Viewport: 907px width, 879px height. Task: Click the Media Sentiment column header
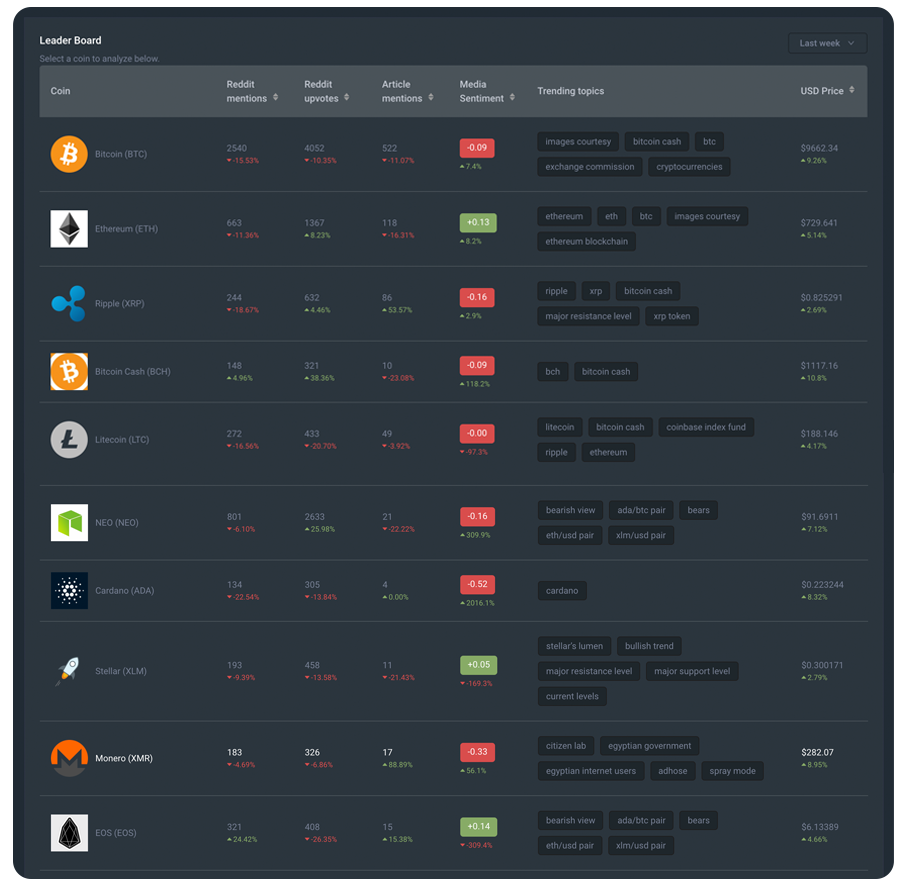click(x=481, y=91)
